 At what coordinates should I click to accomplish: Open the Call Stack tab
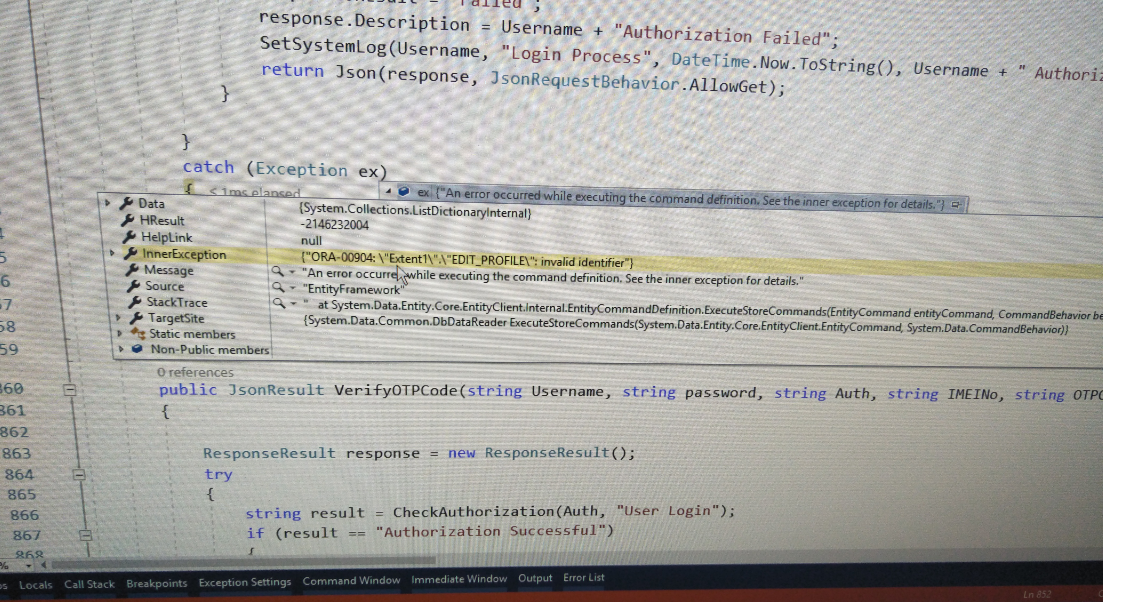pyautogui.click(x=89, y=584)
